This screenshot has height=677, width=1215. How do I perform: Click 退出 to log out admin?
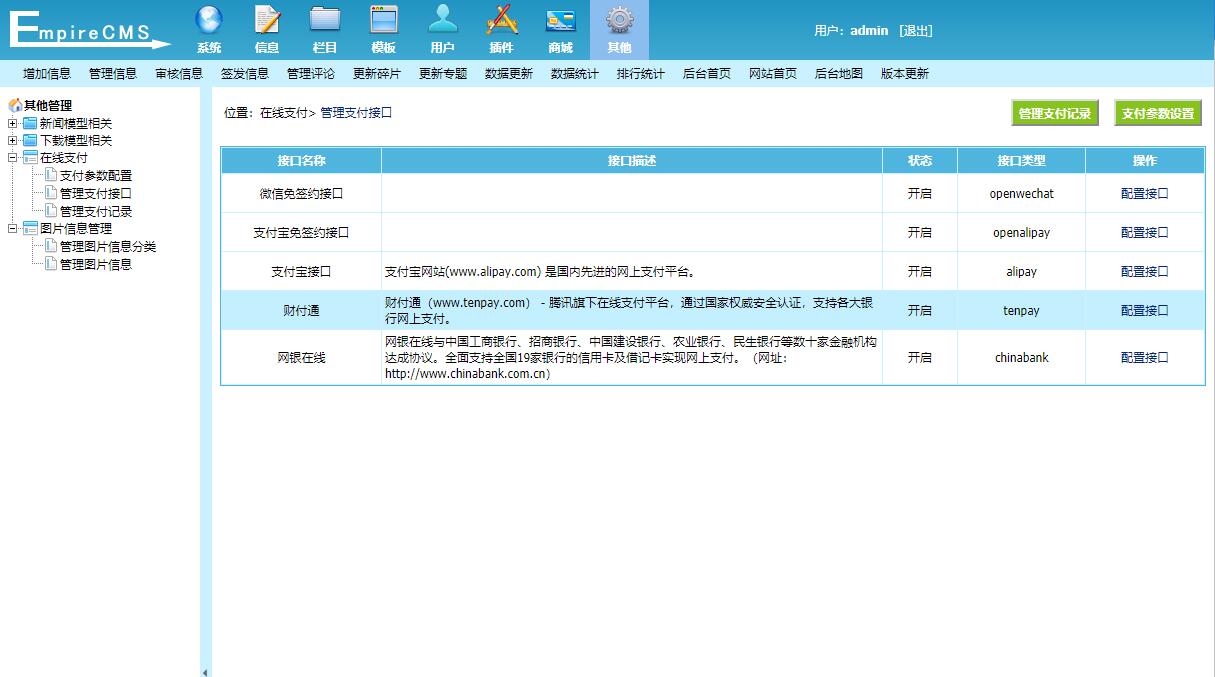coord(916,31)
